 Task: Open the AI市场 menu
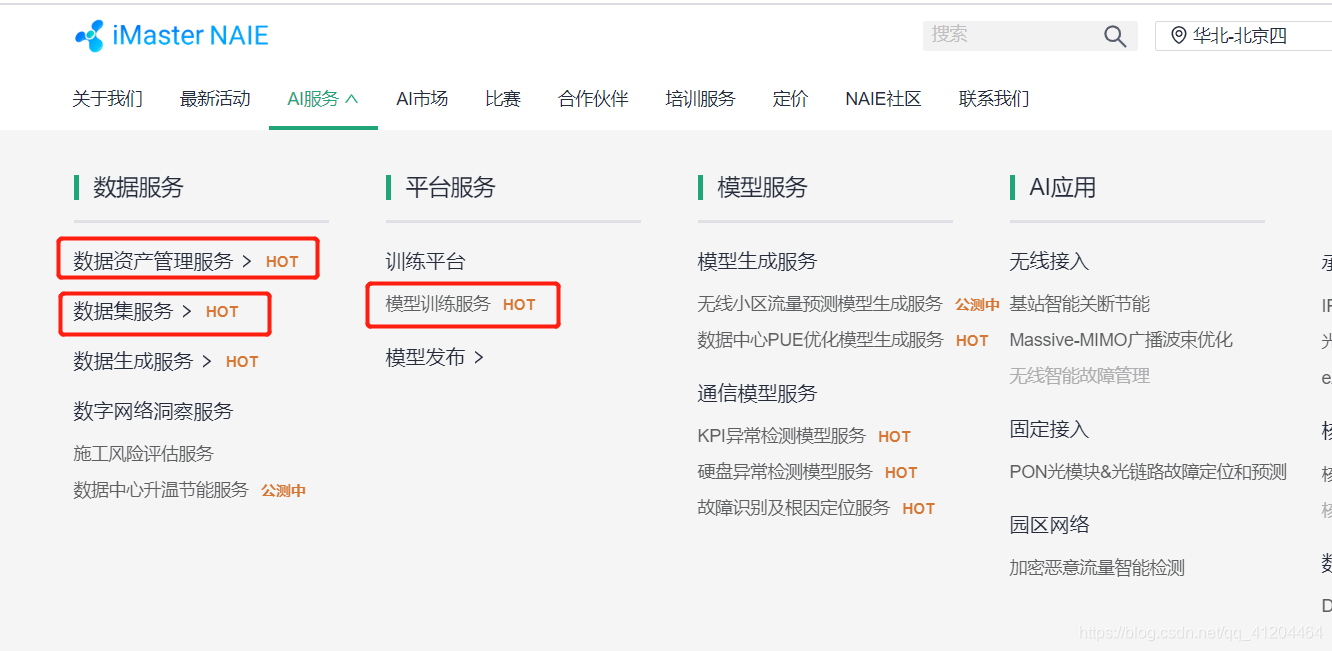pos(422,99)
